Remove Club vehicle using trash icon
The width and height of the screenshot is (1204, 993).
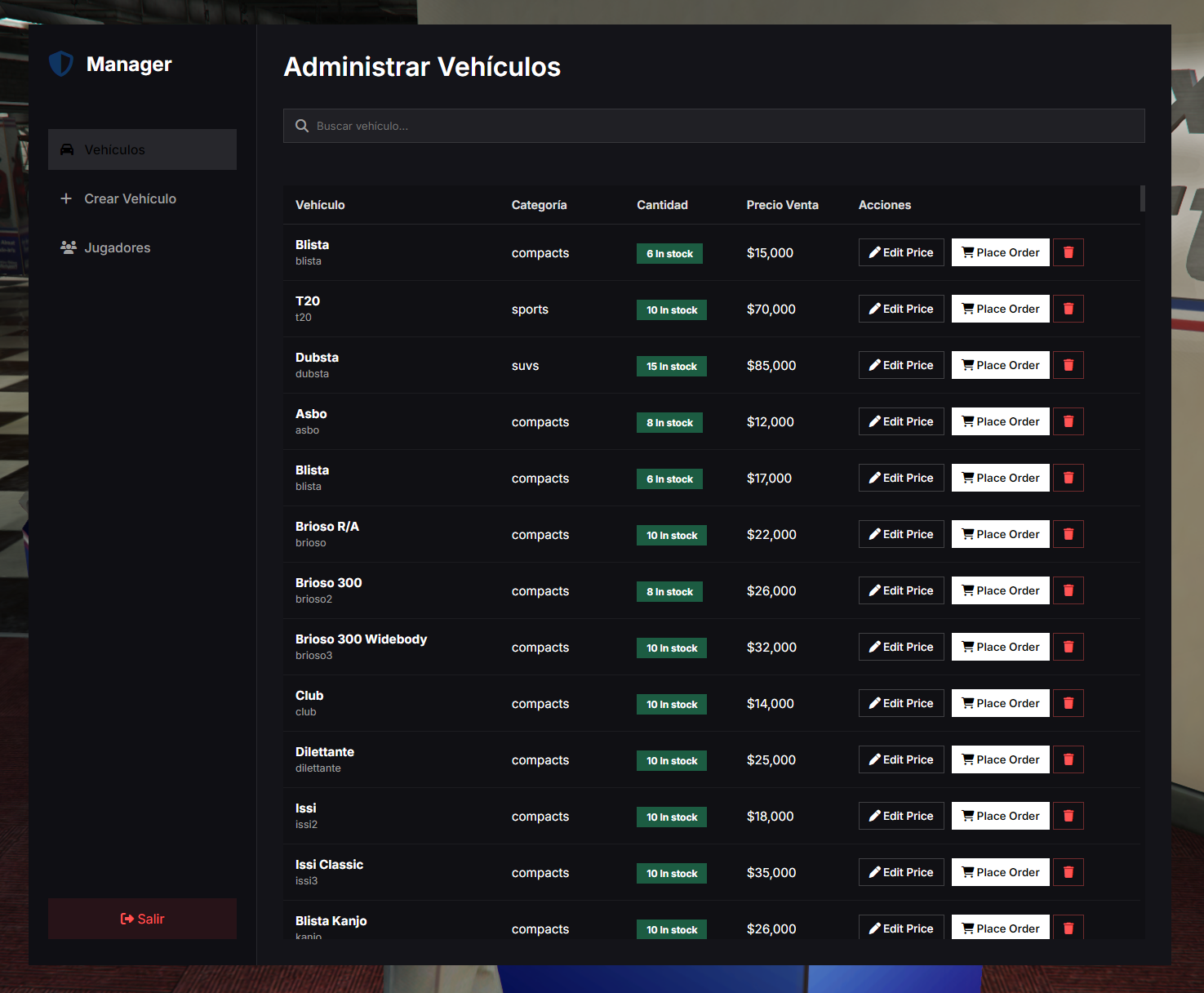[1068, 703]
